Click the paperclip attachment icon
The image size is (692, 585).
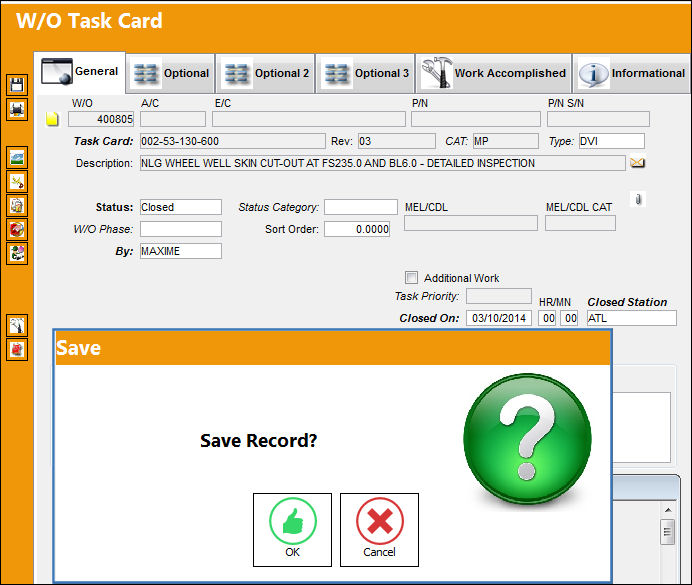[638, 199]
